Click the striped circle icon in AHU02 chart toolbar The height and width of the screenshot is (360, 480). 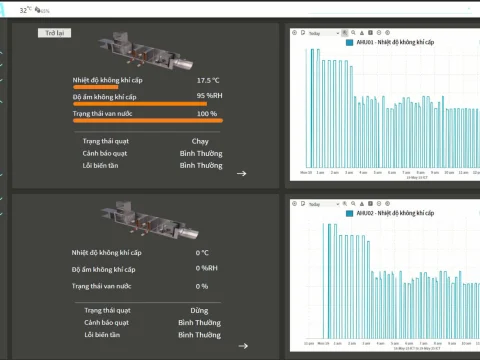click(x=379, y=204)
